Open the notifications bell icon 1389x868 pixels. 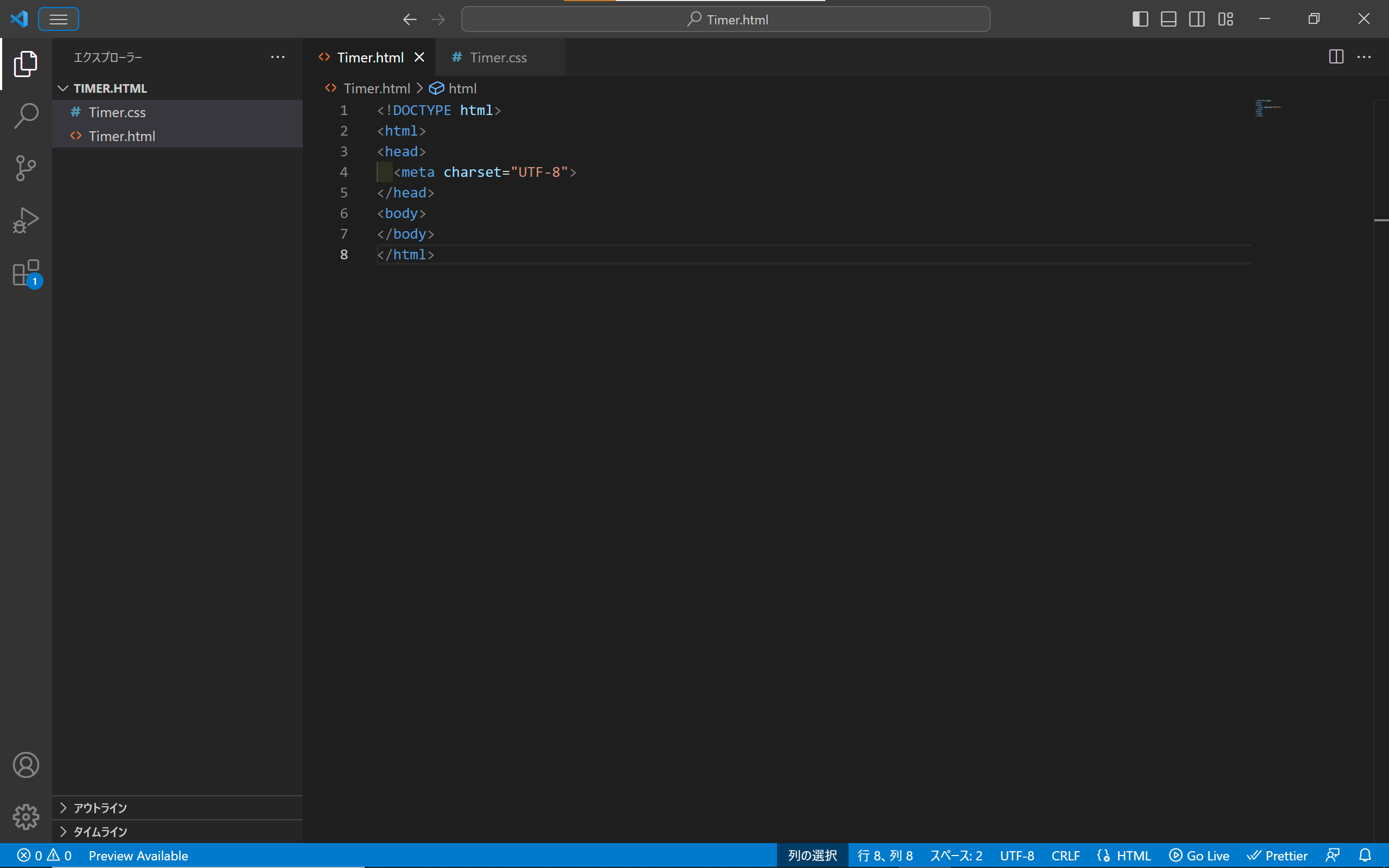click(1366, 856)
